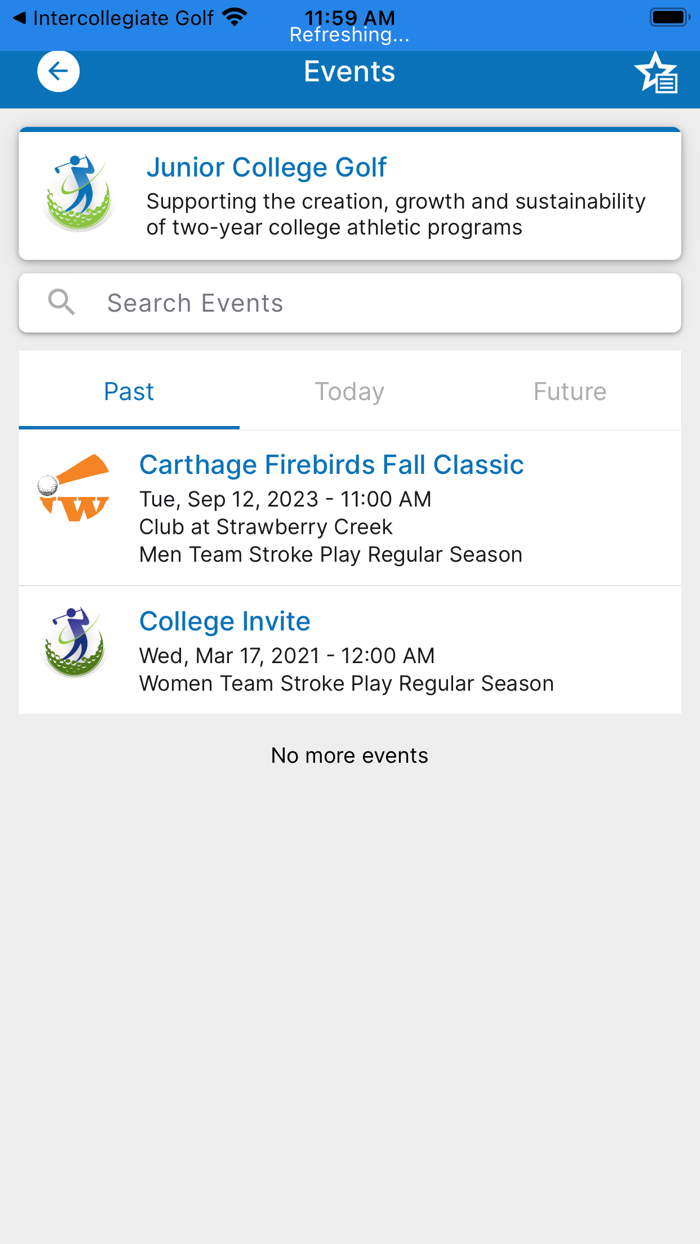Open the College Invite event

point(224,621)
